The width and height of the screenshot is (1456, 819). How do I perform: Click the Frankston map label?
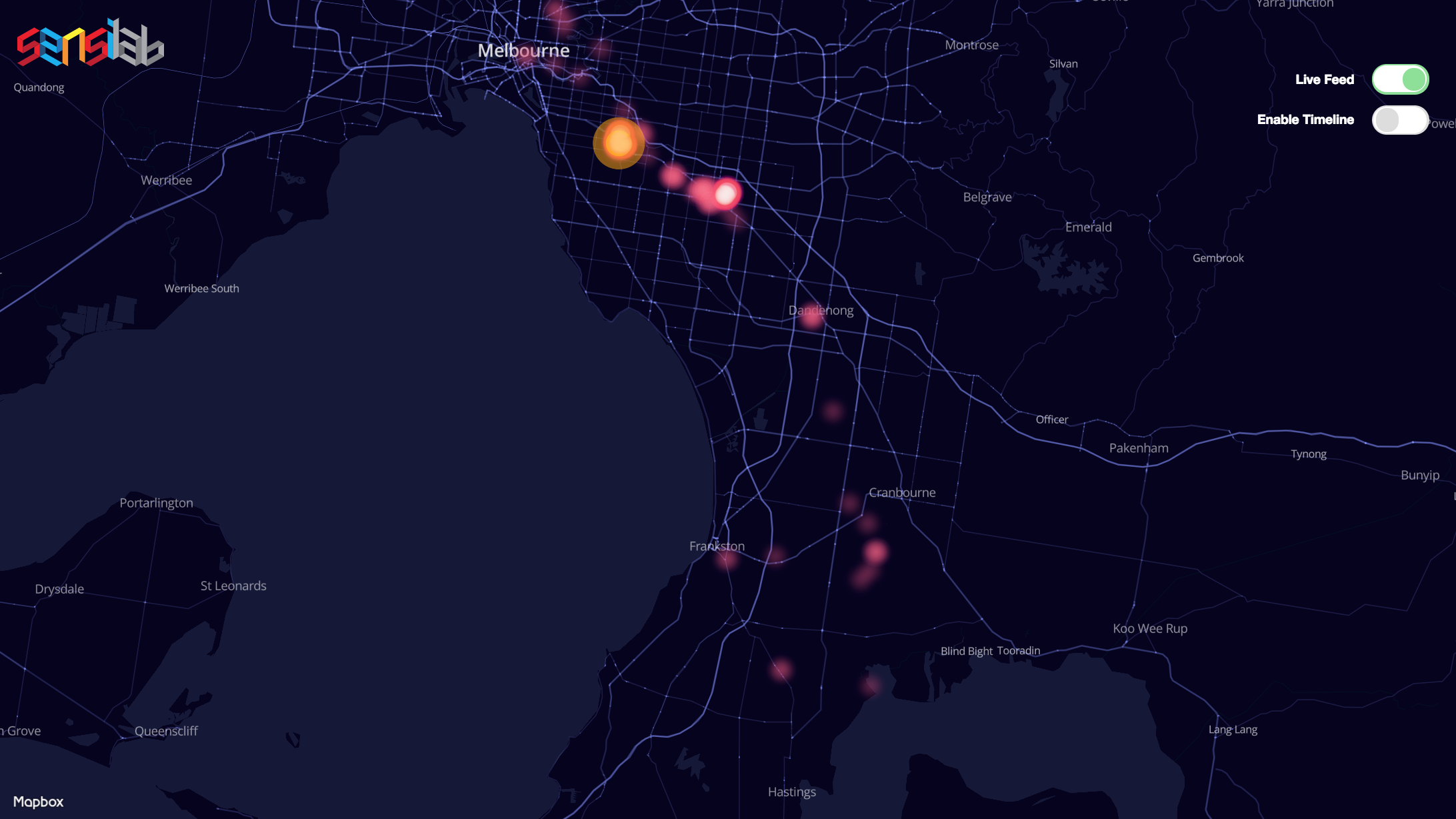tap(717, 546)
